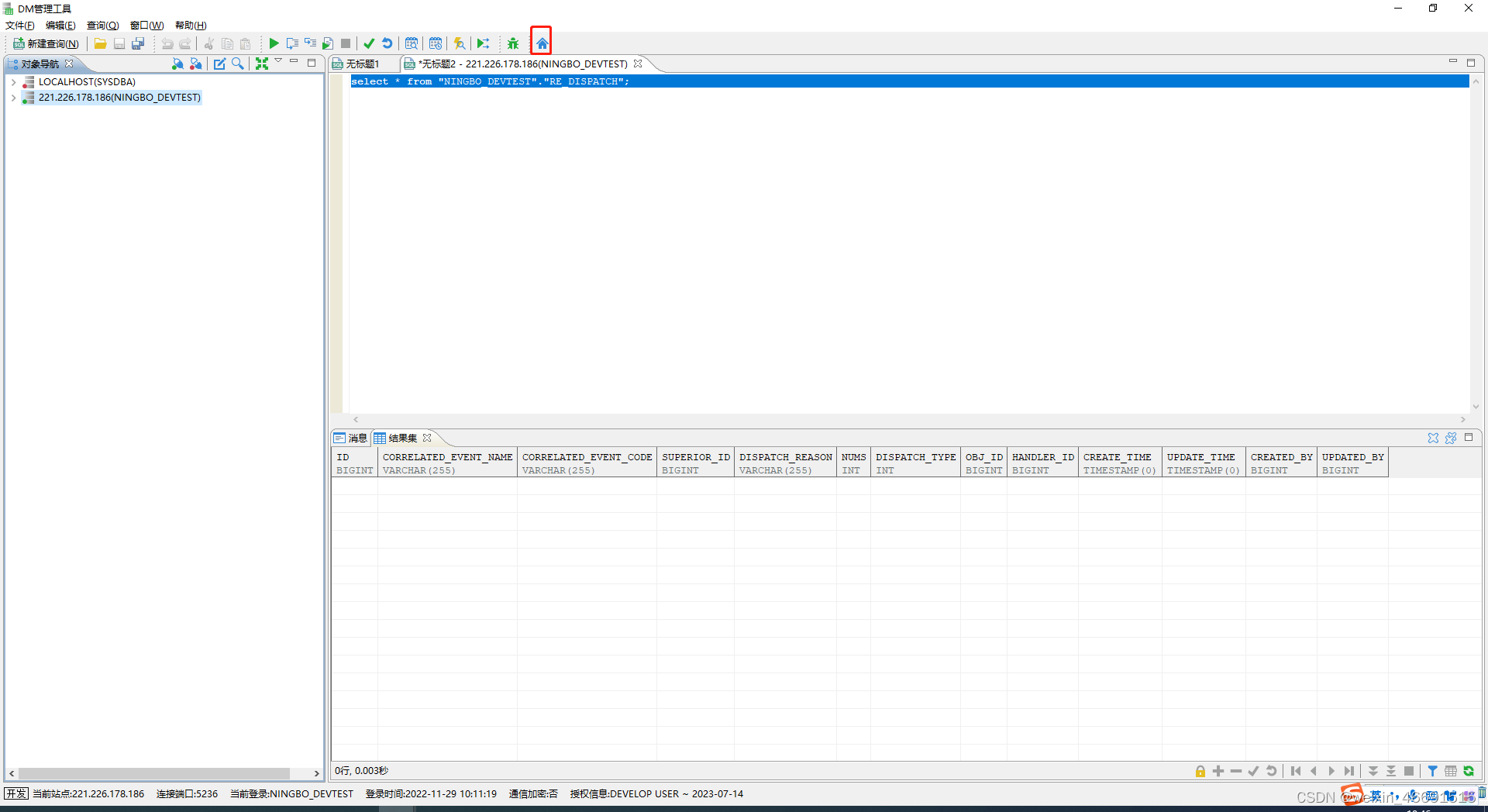The height and width of the screenshot is (812, 1488).
Task: Switch to the 无标题1 editor tab
Action: [362, 64]
